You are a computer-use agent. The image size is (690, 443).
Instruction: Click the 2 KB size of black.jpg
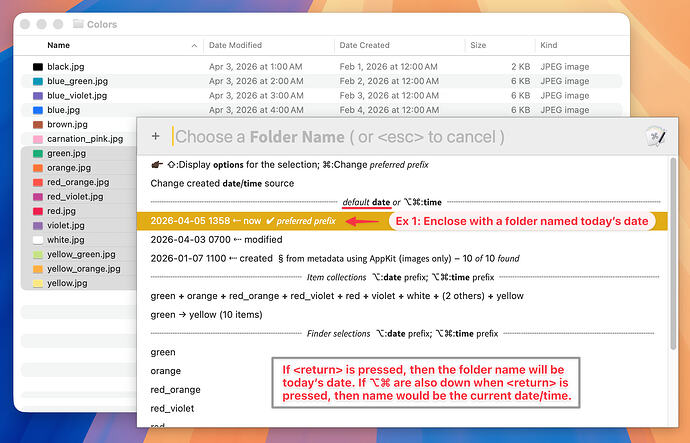coord(521,67)
